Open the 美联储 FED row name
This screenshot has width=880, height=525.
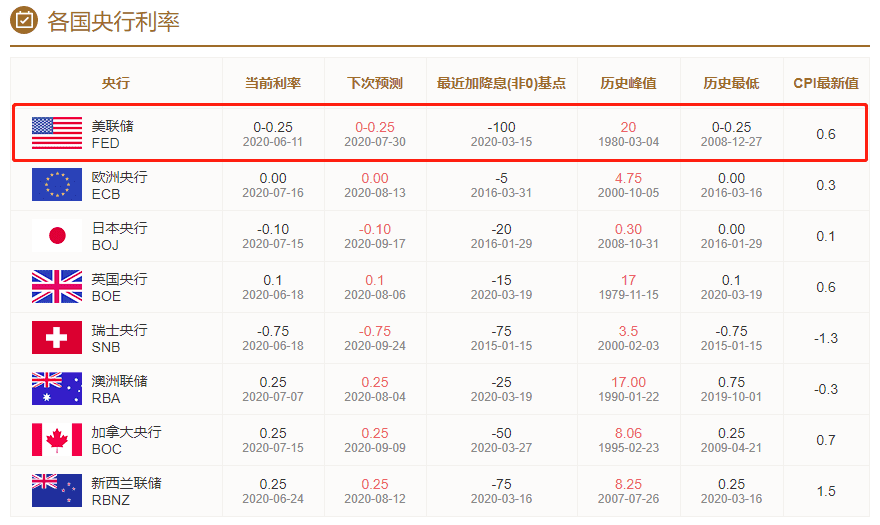pyautogui.click(x=113, y=134)
